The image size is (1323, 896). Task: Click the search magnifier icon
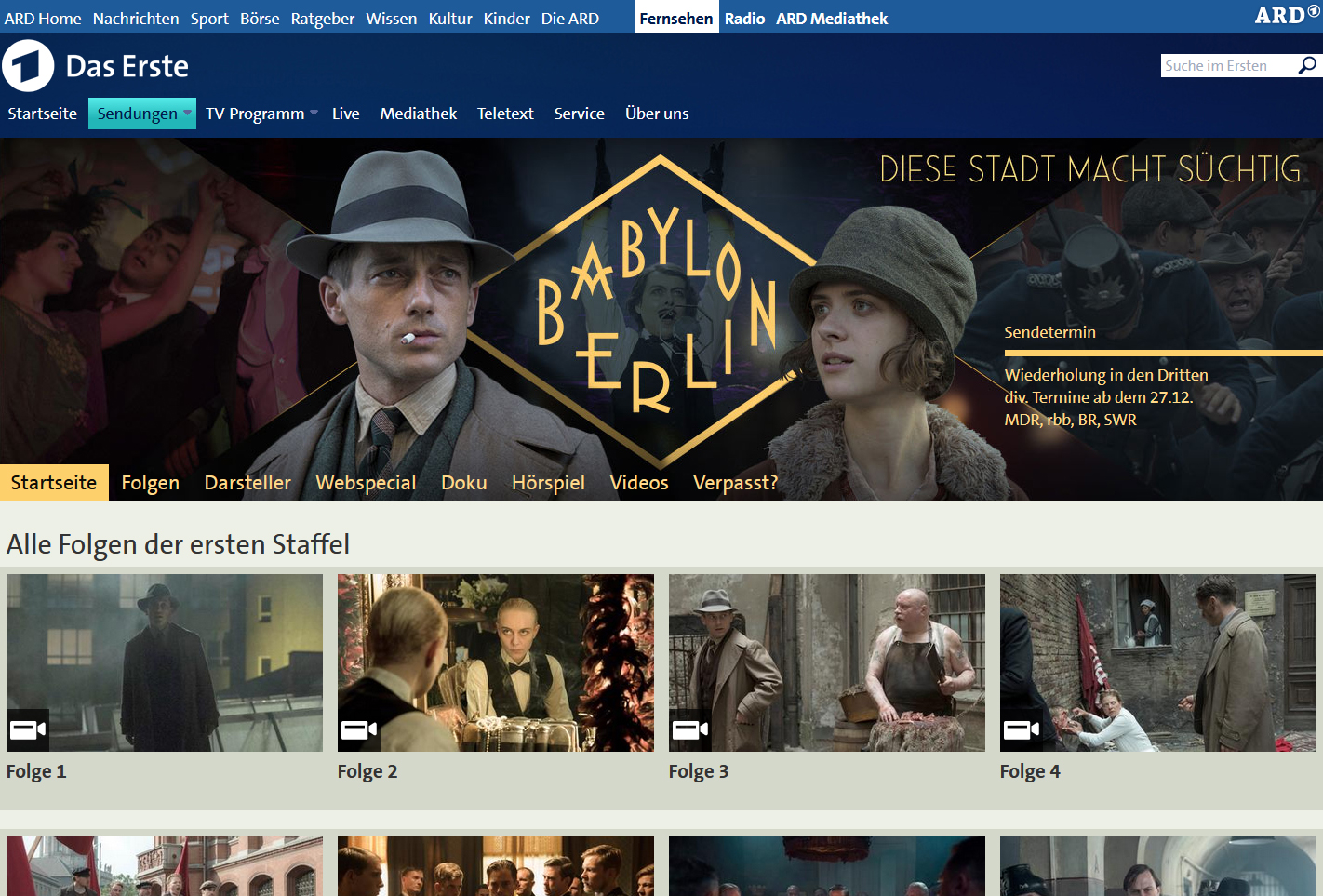click(x=1307, y=65)
